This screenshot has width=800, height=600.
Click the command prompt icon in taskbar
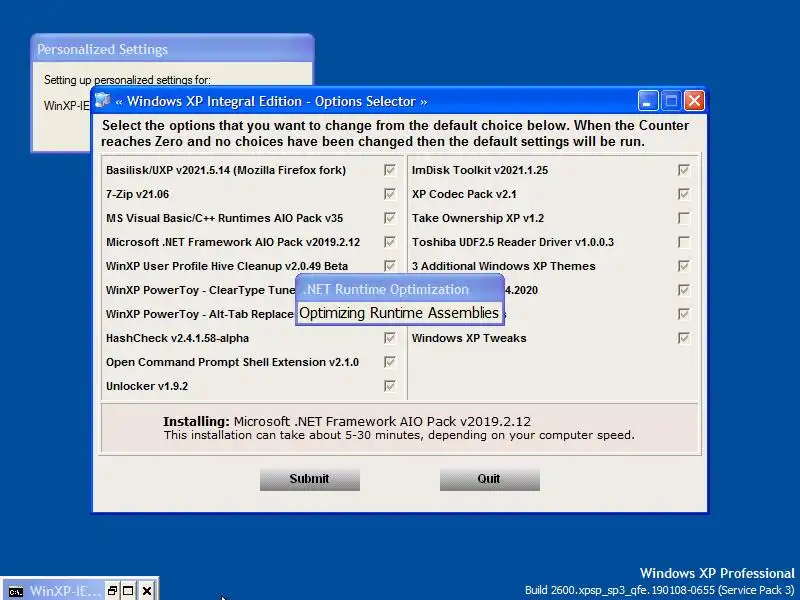(16, 591)
